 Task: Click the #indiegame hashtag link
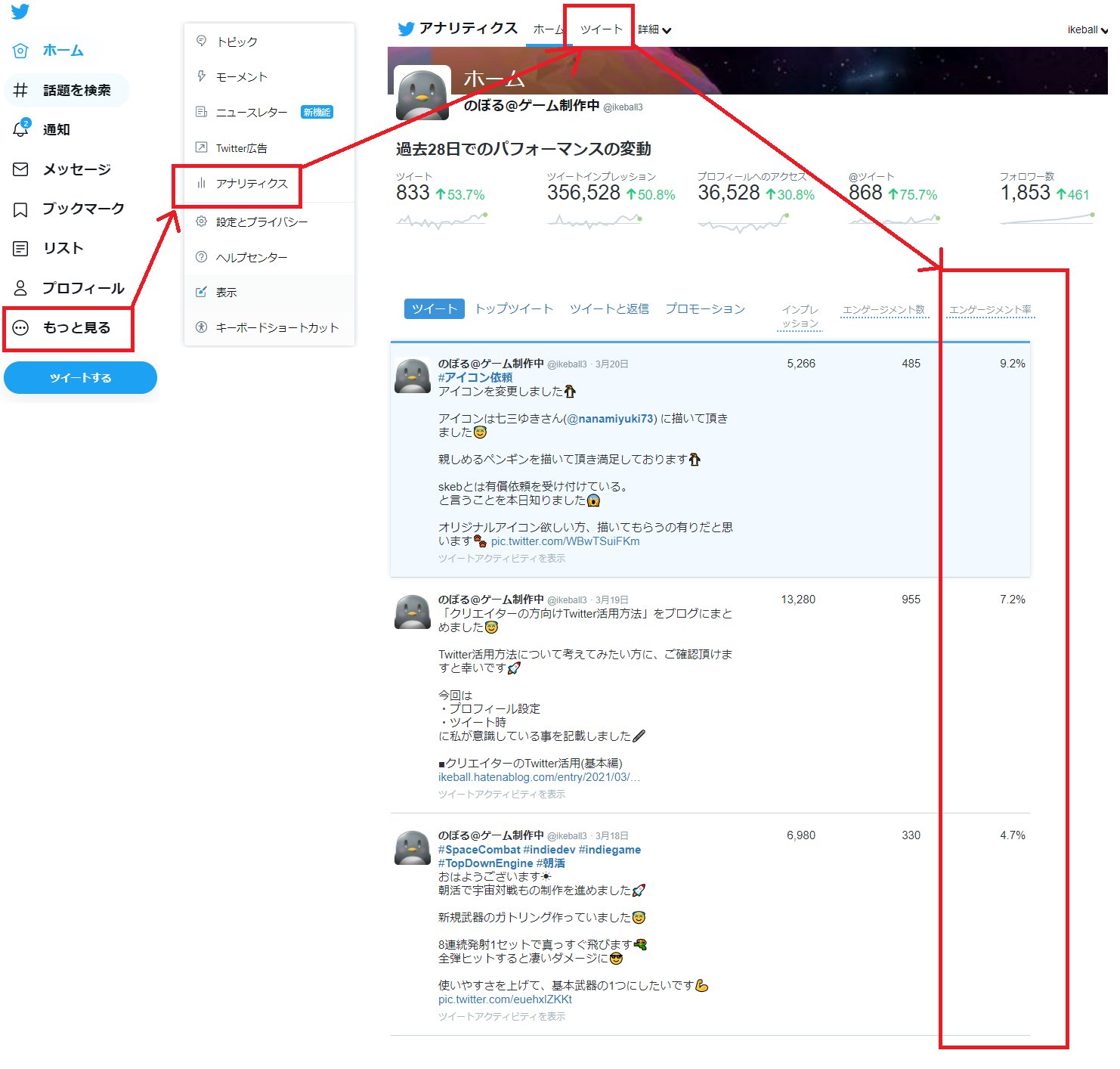610,849
